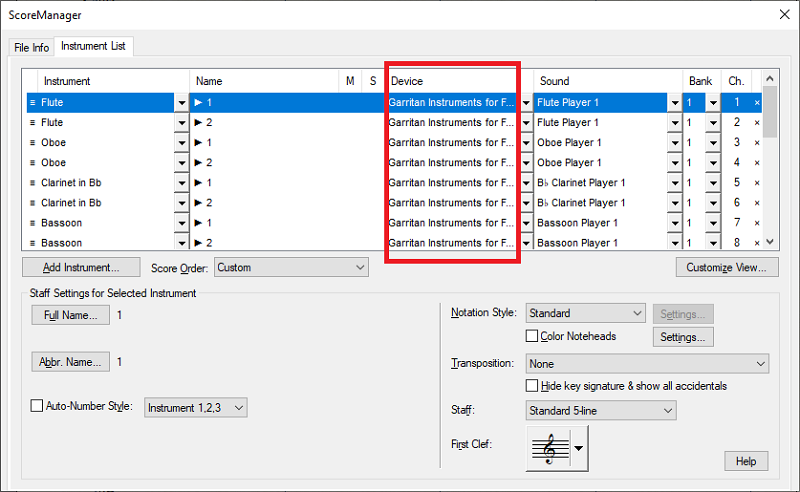Click the scroll down arrow of the instrument list

click(770, 242)
